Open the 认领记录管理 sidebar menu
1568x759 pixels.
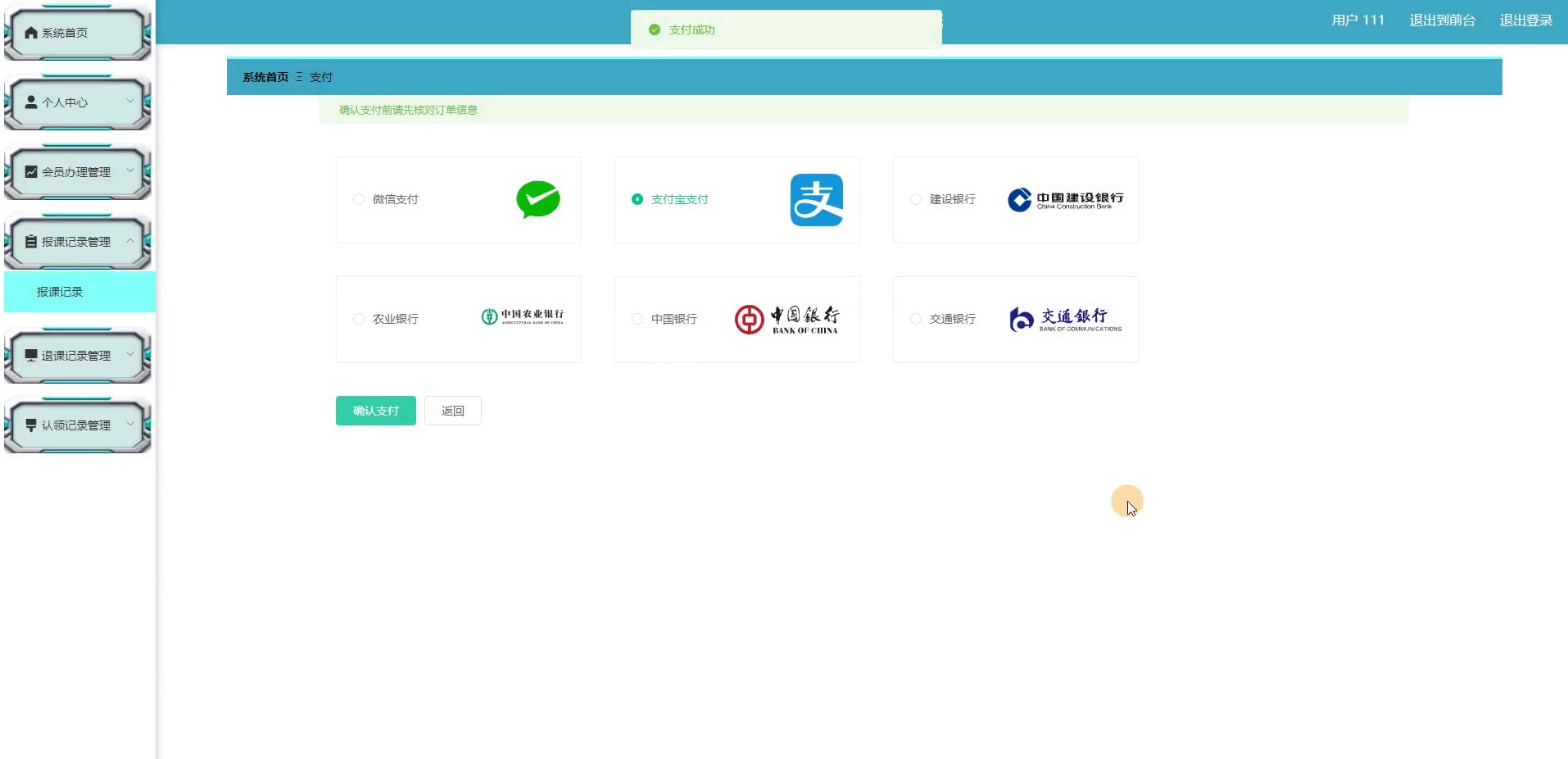[78, 425]
